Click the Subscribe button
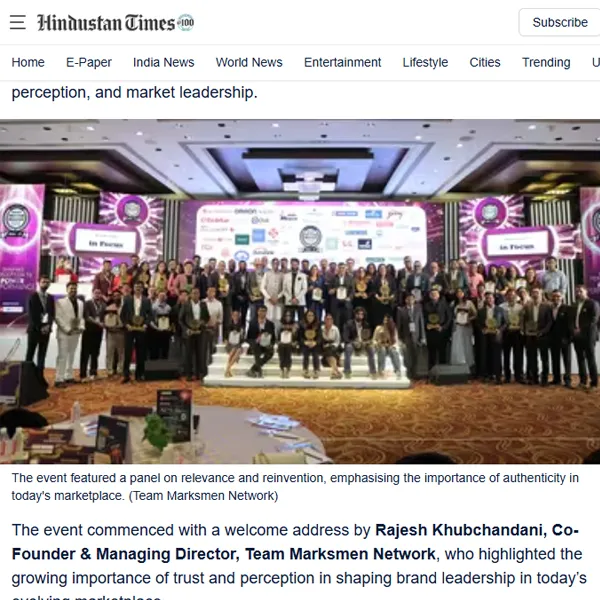The height and width of the screenshot is (600, 600). pyautogui.click(x=559, y=22)
